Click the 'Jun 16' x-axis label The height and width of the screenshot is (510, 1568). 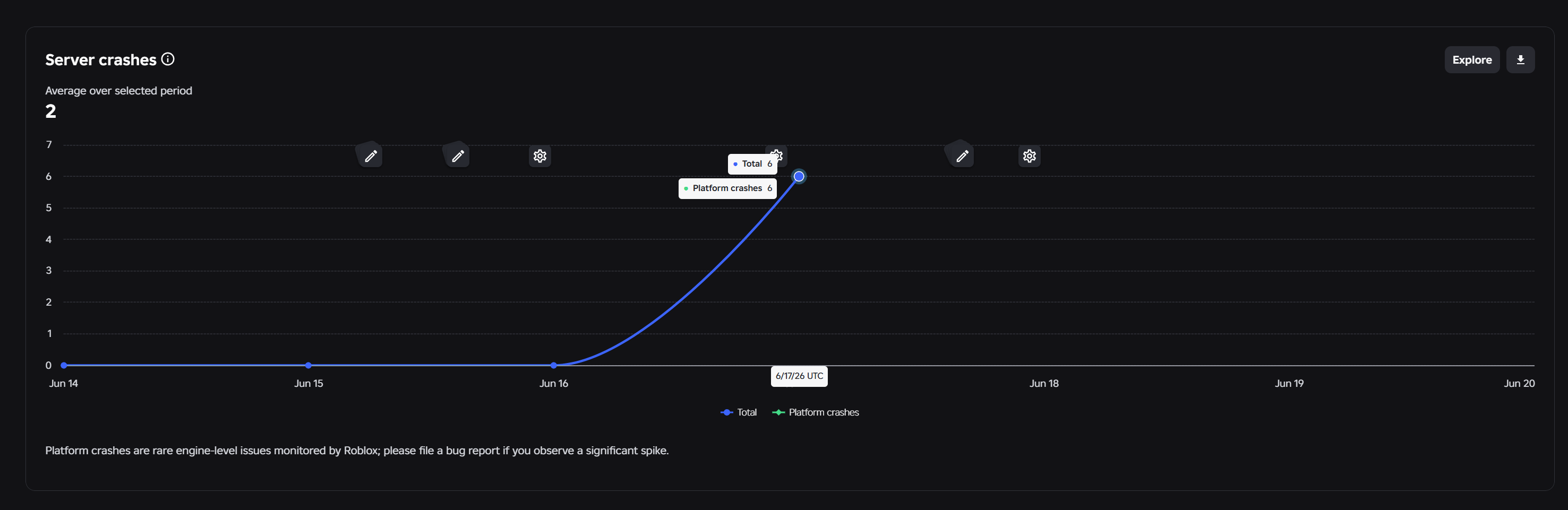click(554, 383)
